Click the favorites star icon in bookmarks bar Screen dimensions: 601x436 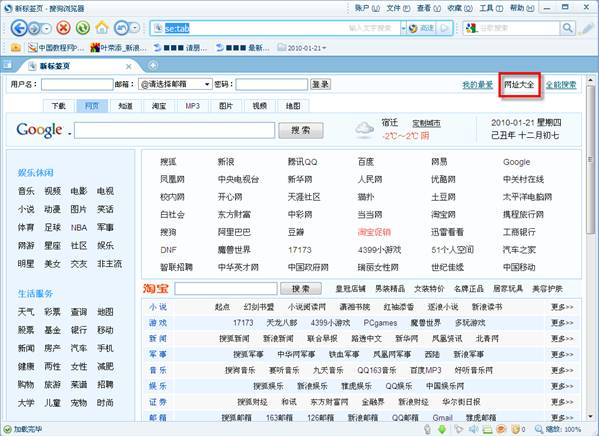coord(17,47)
